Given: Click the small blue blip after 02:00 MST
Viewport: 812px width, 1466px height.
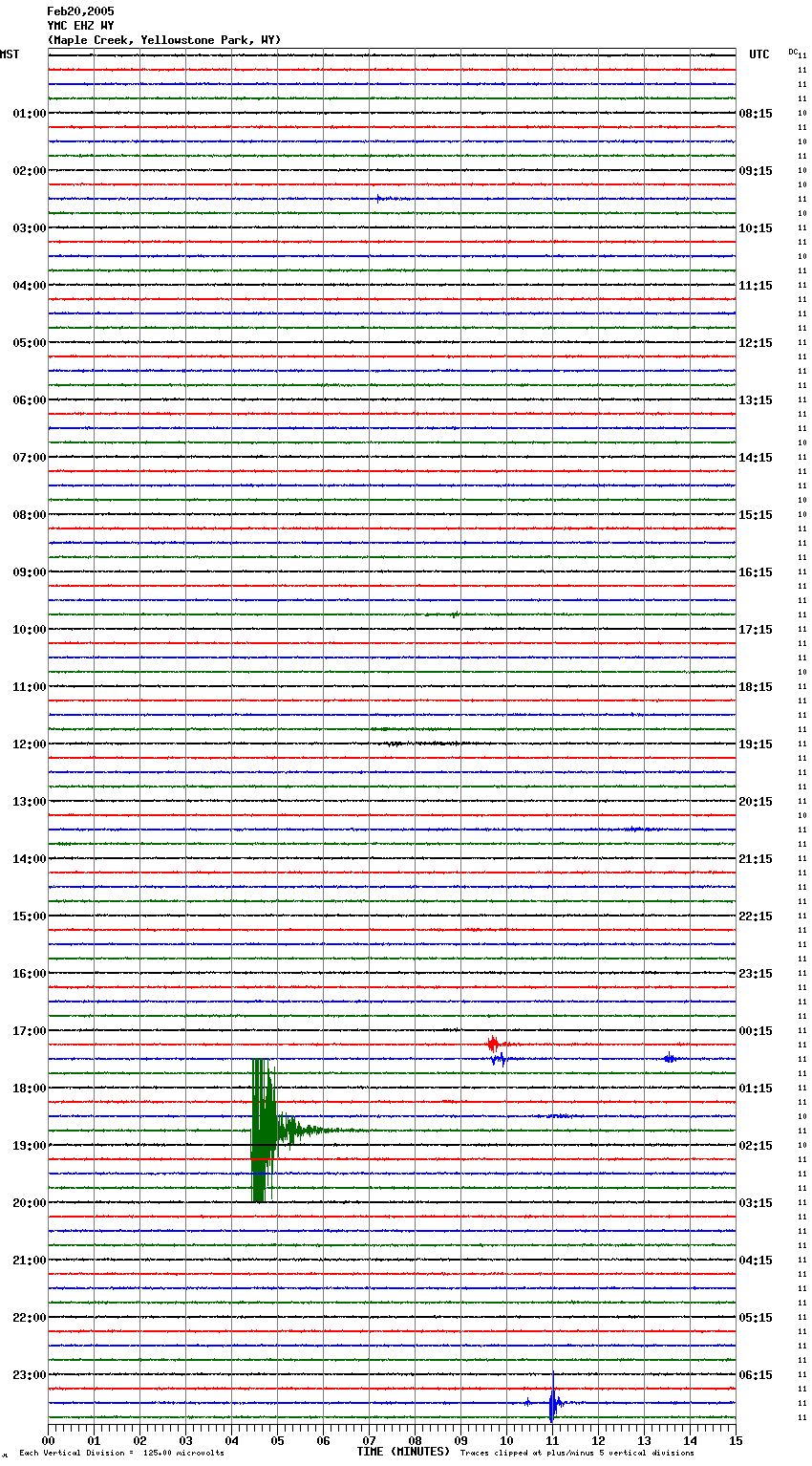Looking at the screenshot, I should 379,199.
